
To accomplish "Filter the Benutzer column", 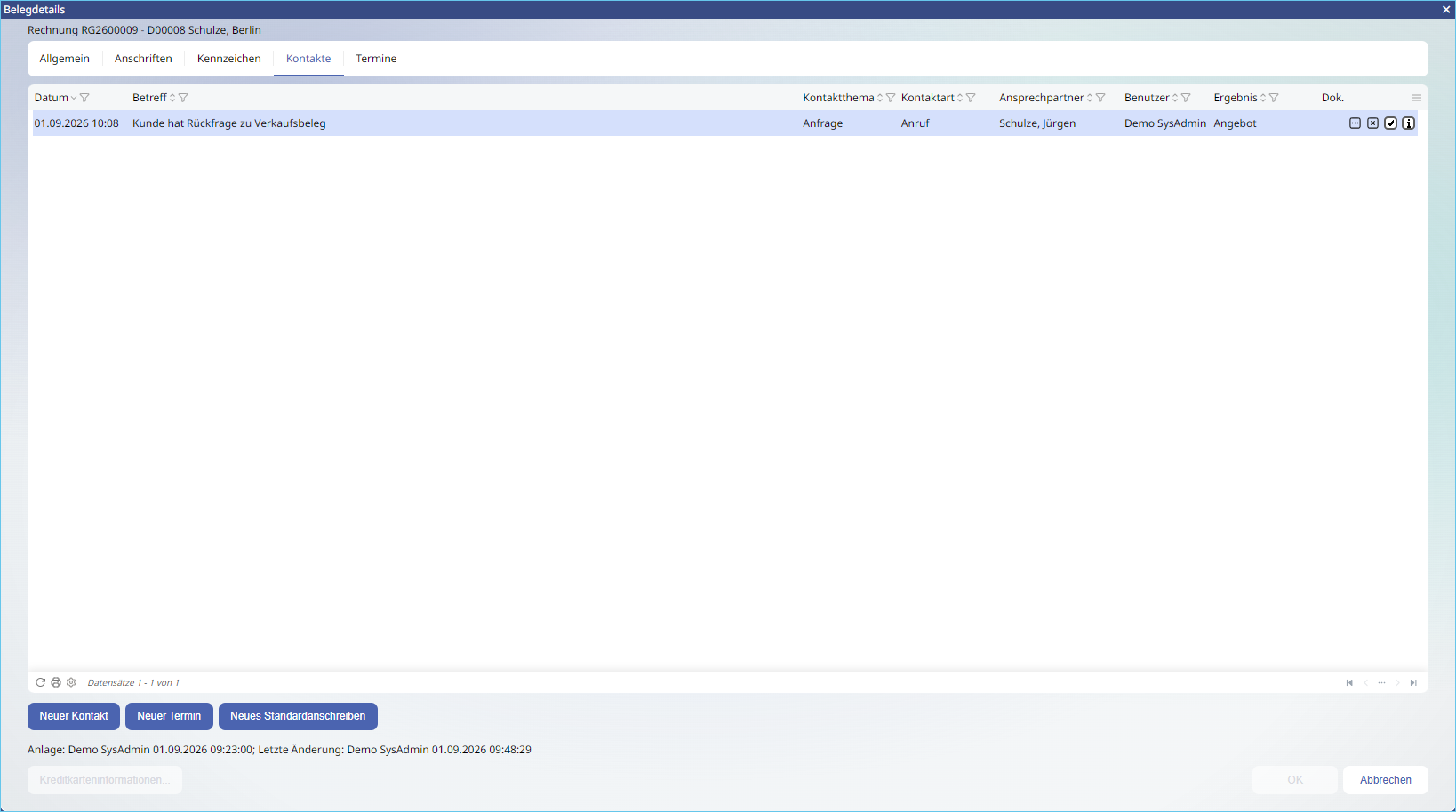I will (1186, 98).
